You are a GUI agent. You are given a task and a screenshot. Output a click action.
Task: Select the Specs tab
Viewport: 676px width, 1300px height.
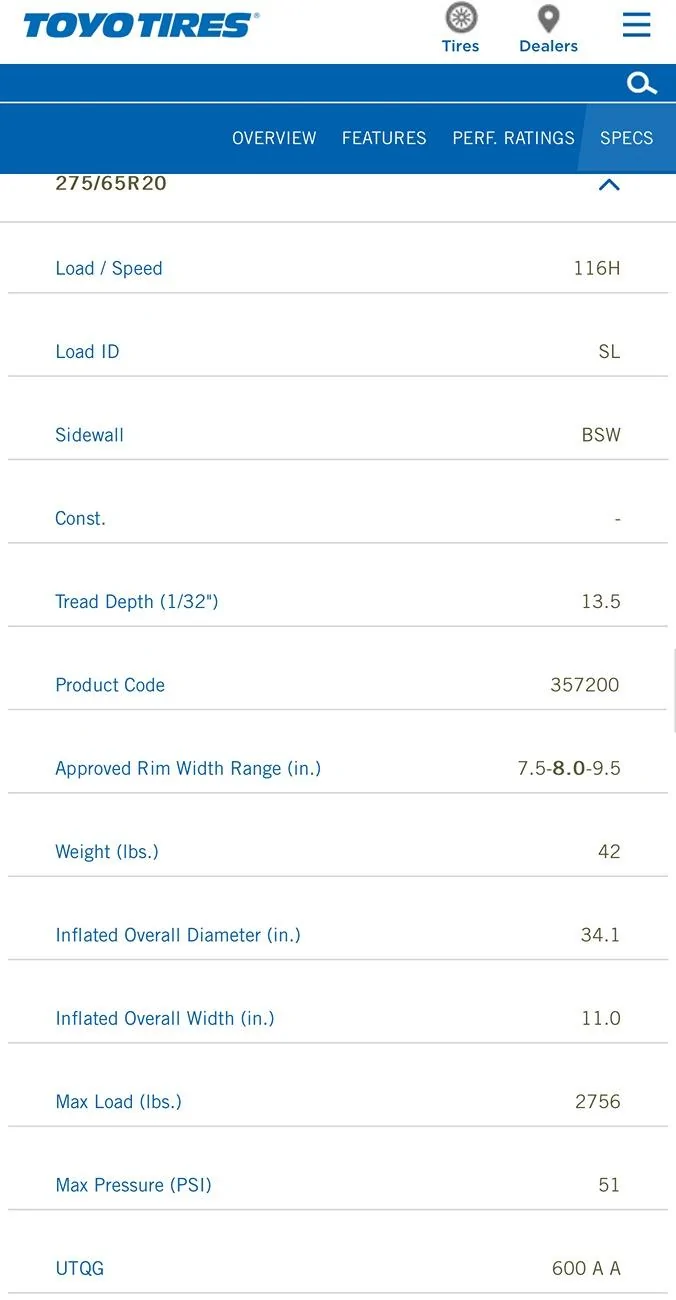tap(626, 138)
